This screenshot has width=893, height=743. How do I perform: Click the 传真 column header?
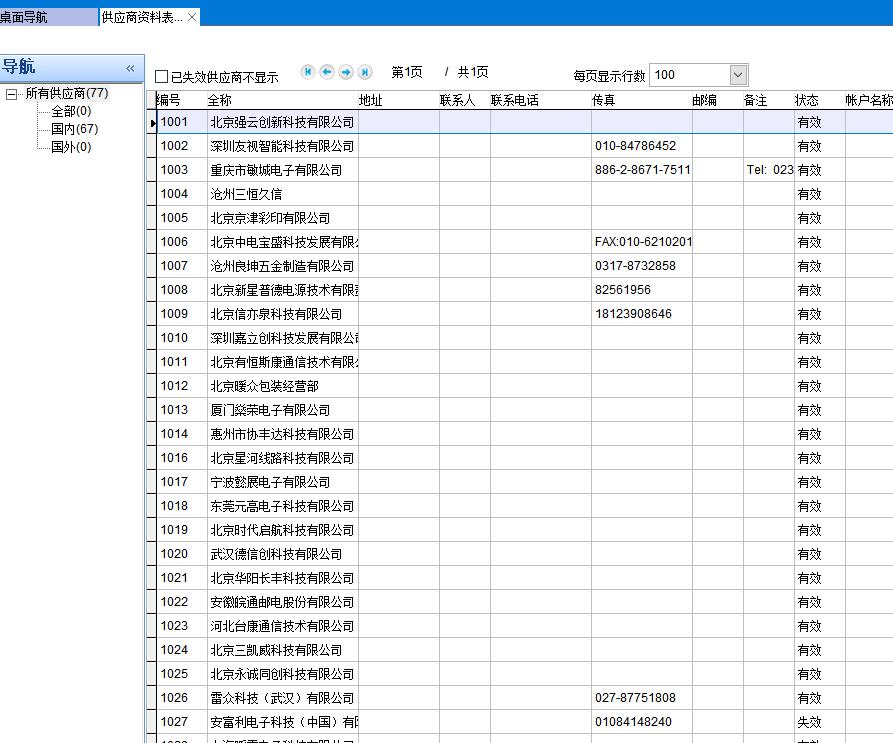[x=603, y=101]
